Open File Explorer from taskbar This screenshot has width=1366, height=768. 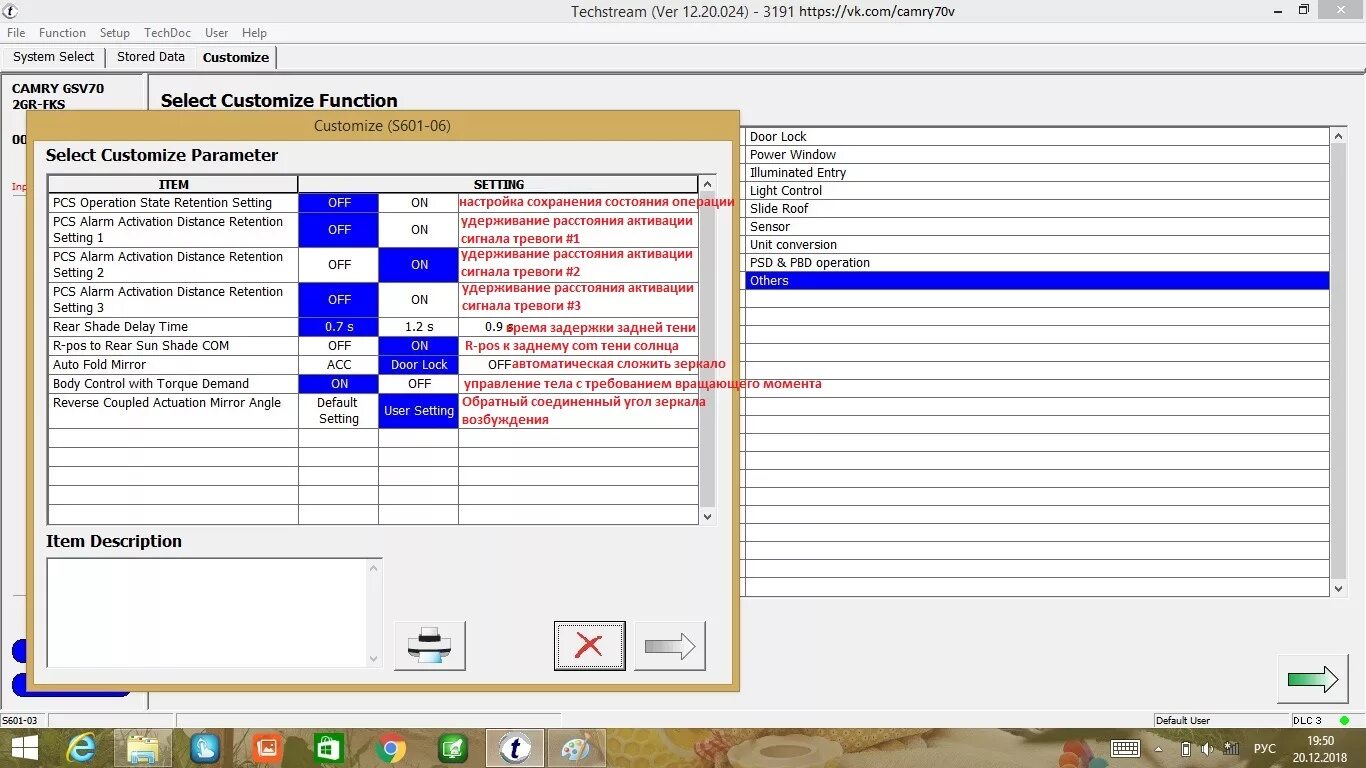coord(142,748)
